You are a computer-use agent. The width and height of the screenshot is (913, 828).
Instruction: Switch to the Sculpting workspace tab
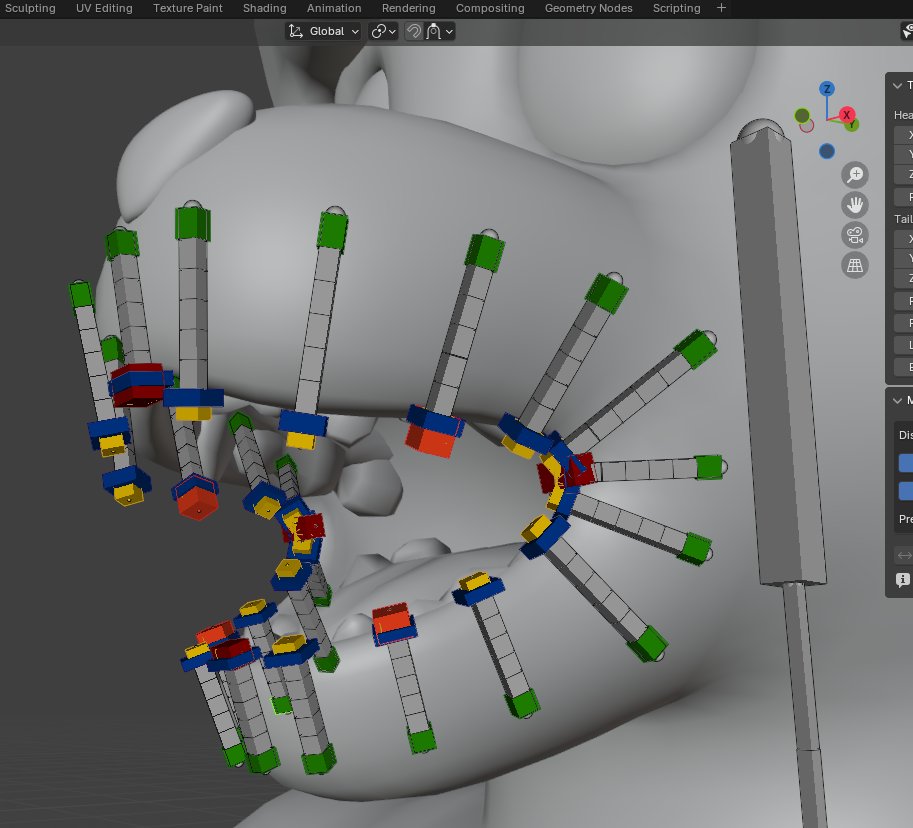[x=30, y=8]
